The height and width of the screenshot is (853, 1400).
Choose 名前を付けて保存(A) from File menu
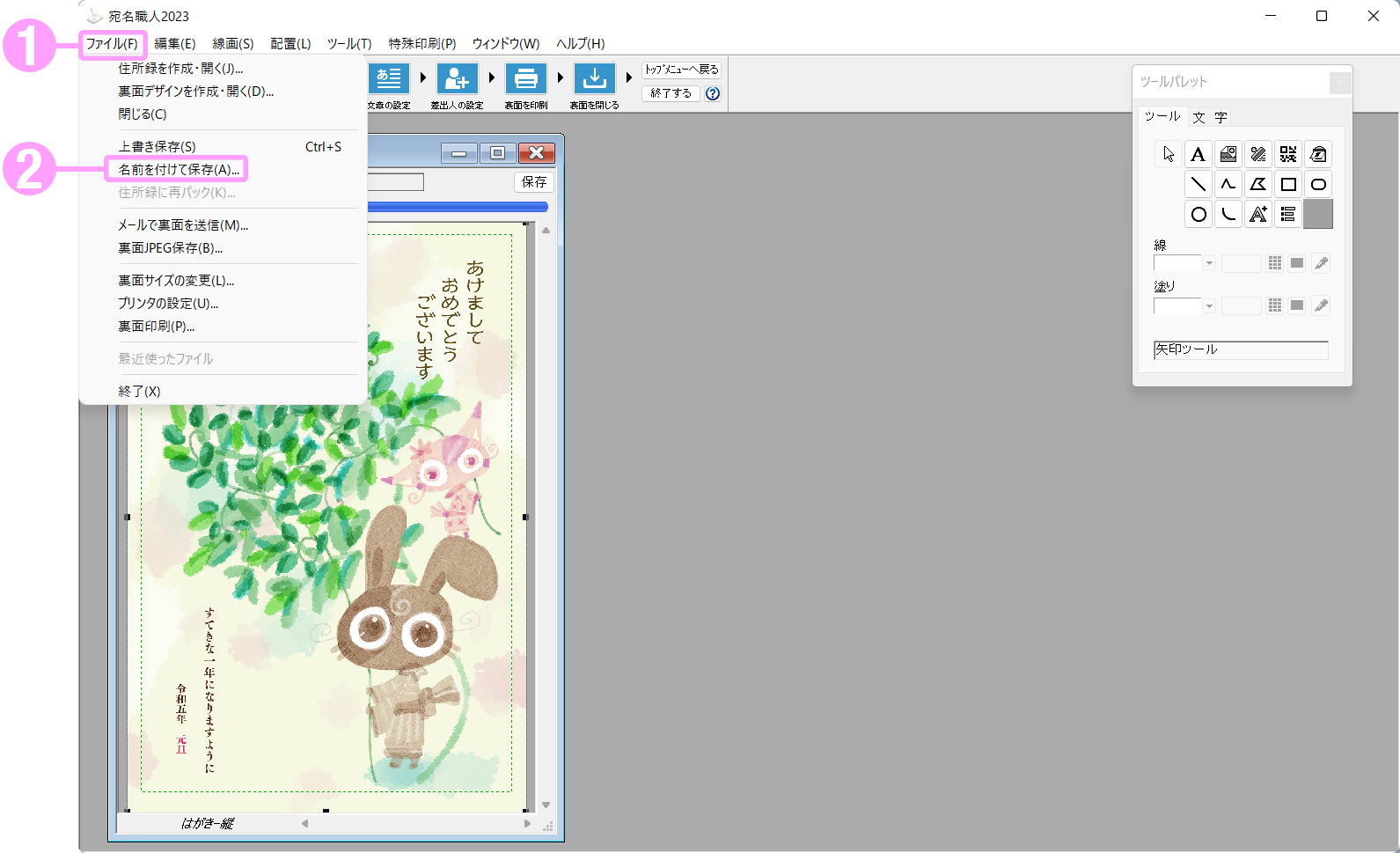click(x=179, y=170)
